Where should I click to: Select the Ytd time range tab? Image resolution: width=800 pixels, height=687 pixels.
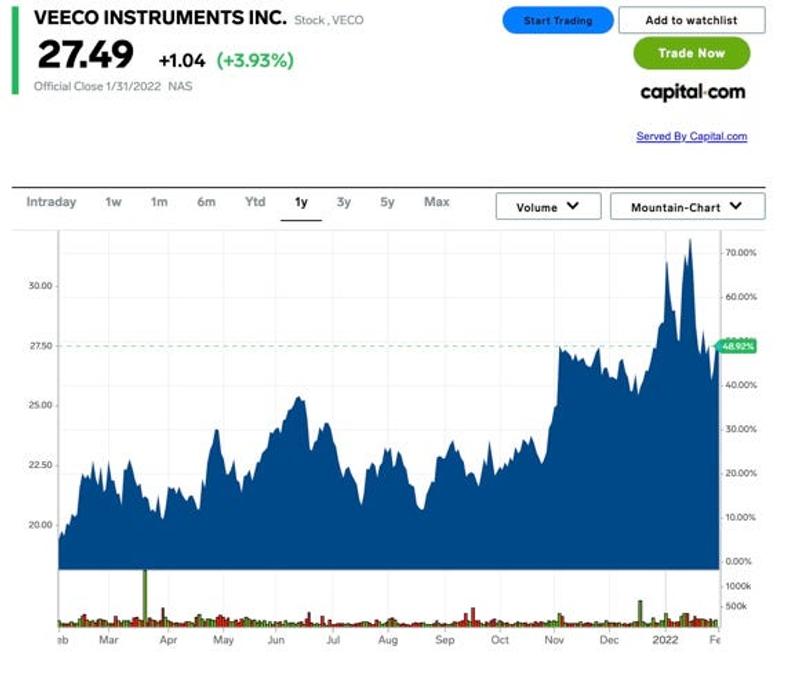tap(255, 202)
